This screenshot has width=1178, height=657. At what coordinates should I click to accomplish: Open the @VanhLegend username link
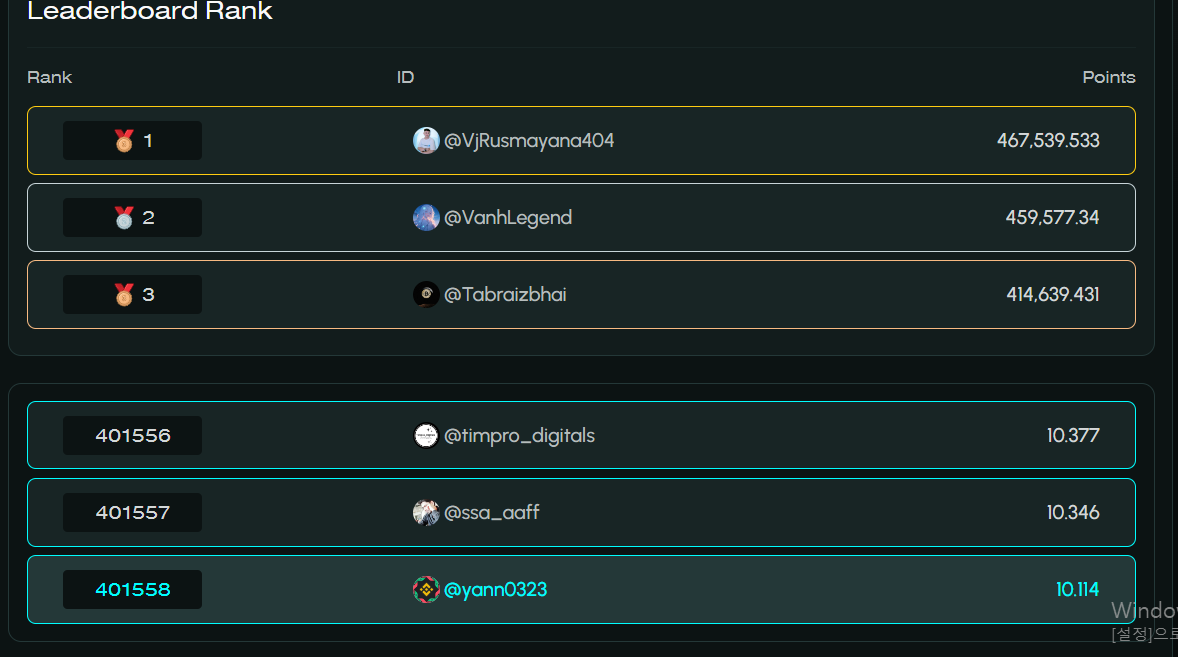point(508,218)
